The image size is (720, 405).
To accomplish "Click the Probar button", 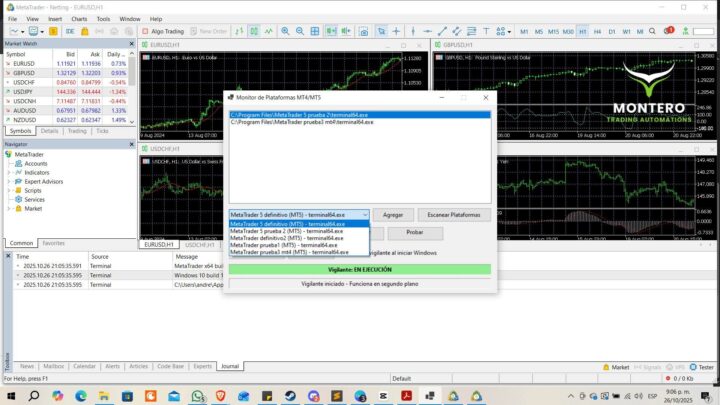I will tap(414, 232).
